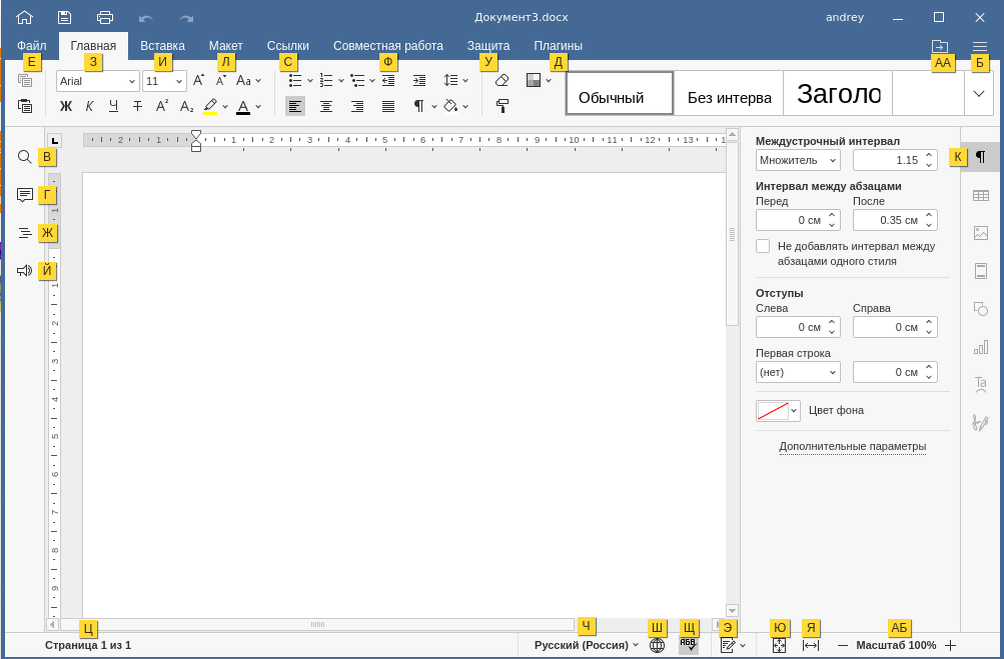Check 'Не добавлять интервал между абзацами' checkbox
The height and width of the screenshot is (659, 1004).
click(763, 247)
